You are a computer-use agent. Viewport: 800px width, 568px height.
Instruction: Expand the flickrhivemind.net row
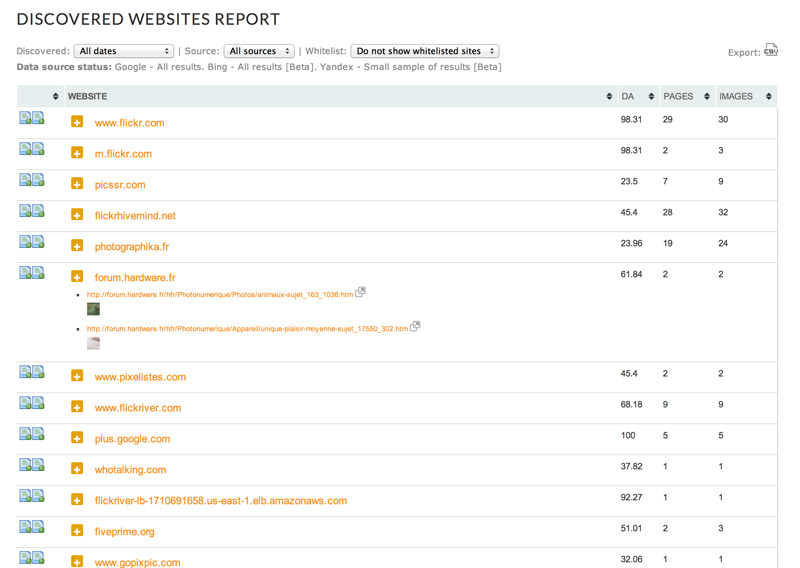coord(77,214)
